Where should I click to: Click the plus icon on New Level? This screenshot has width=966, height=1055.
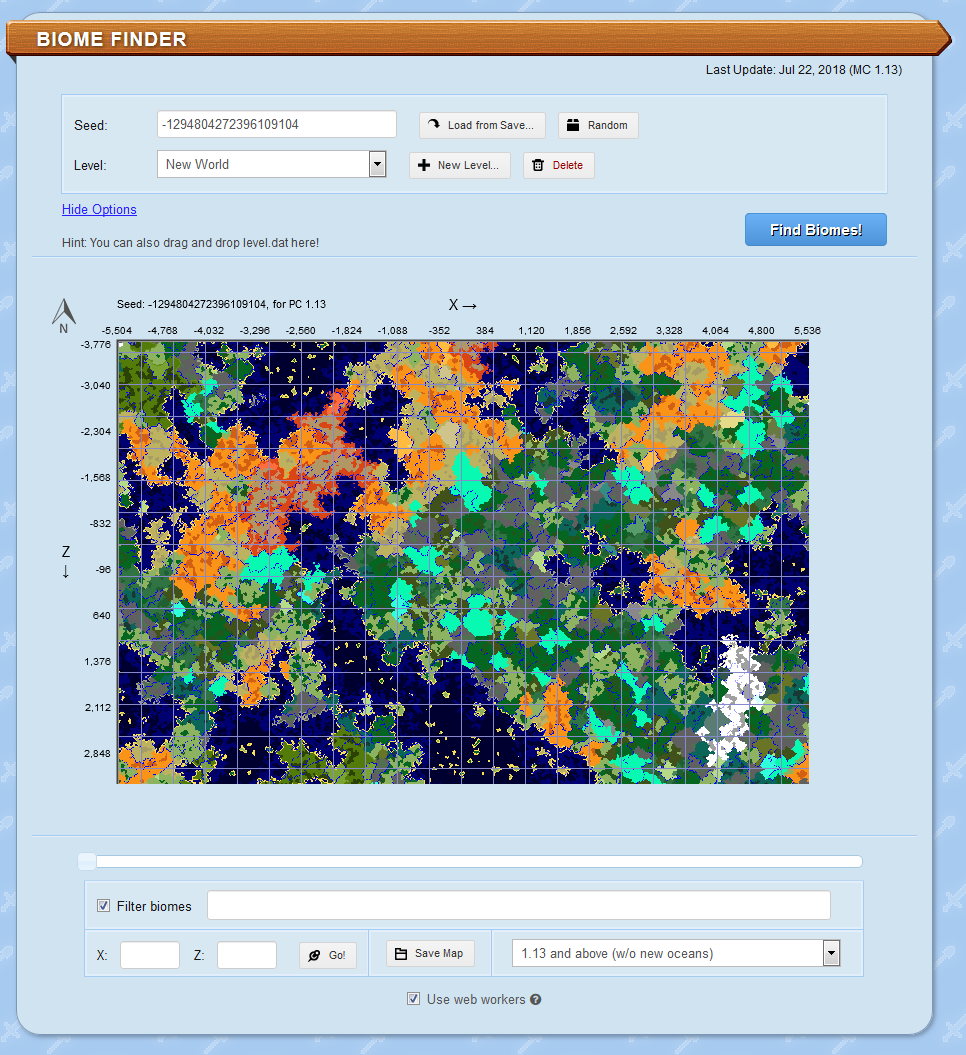tap(424, 165)
